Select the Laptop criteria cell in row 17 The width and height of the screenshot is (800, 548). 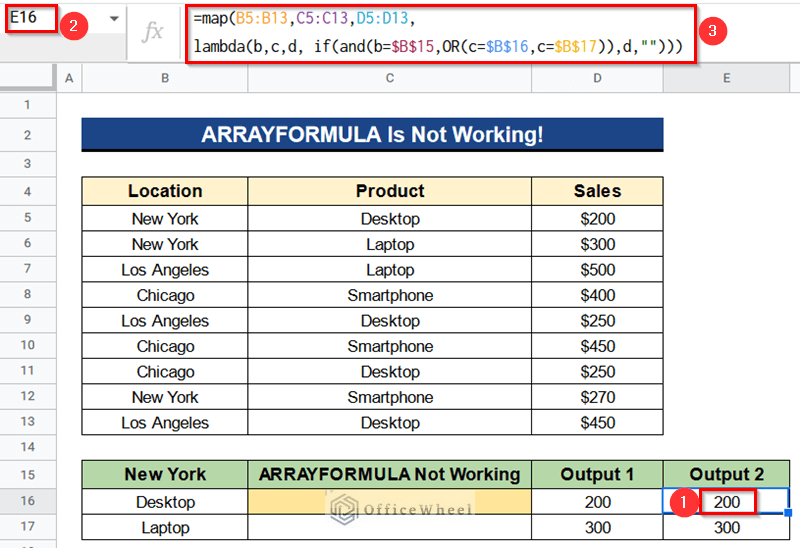tap(165, 527)
